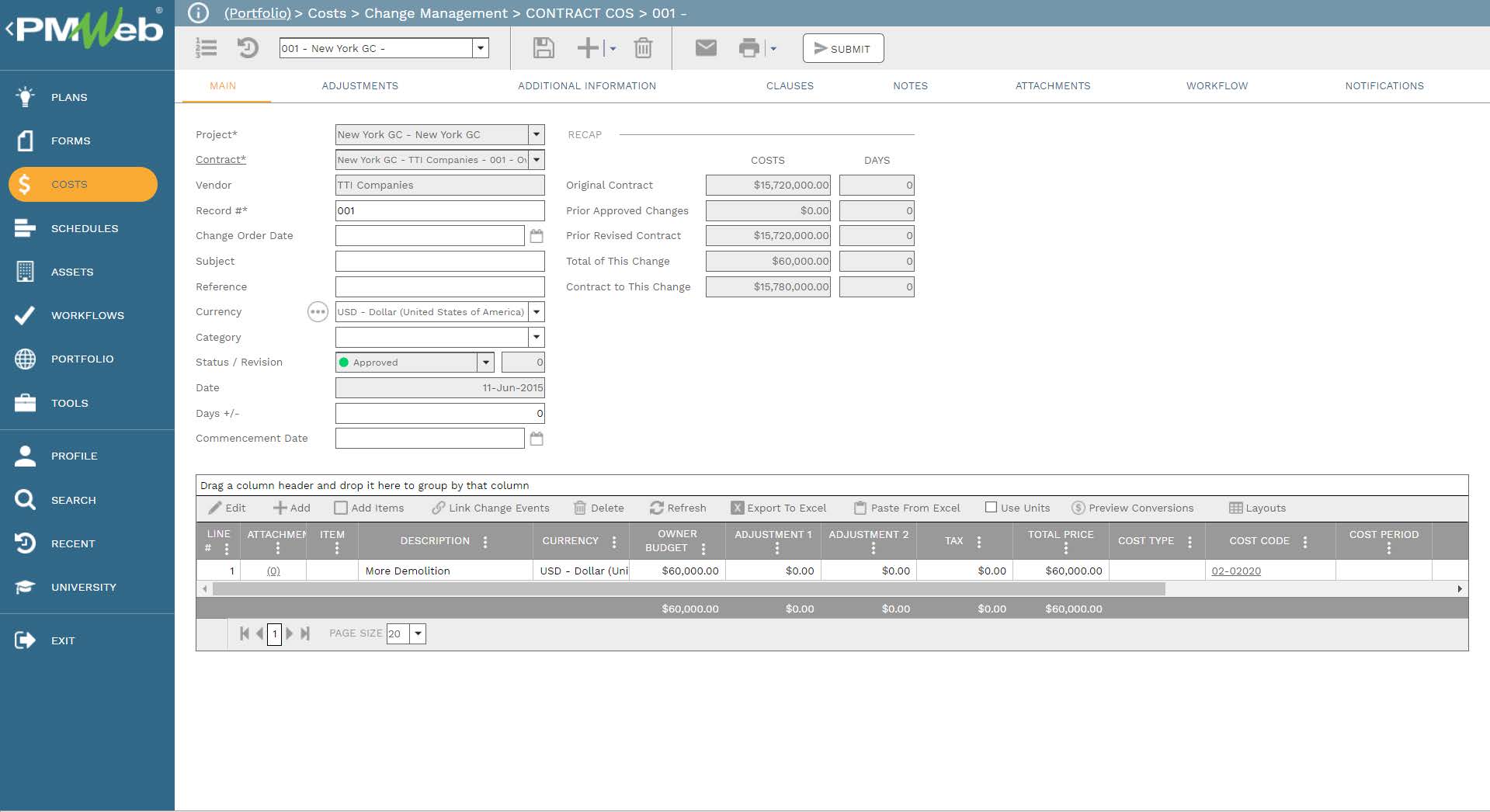Click the Subject input field

pyautogui.click(x=440, y=262)
